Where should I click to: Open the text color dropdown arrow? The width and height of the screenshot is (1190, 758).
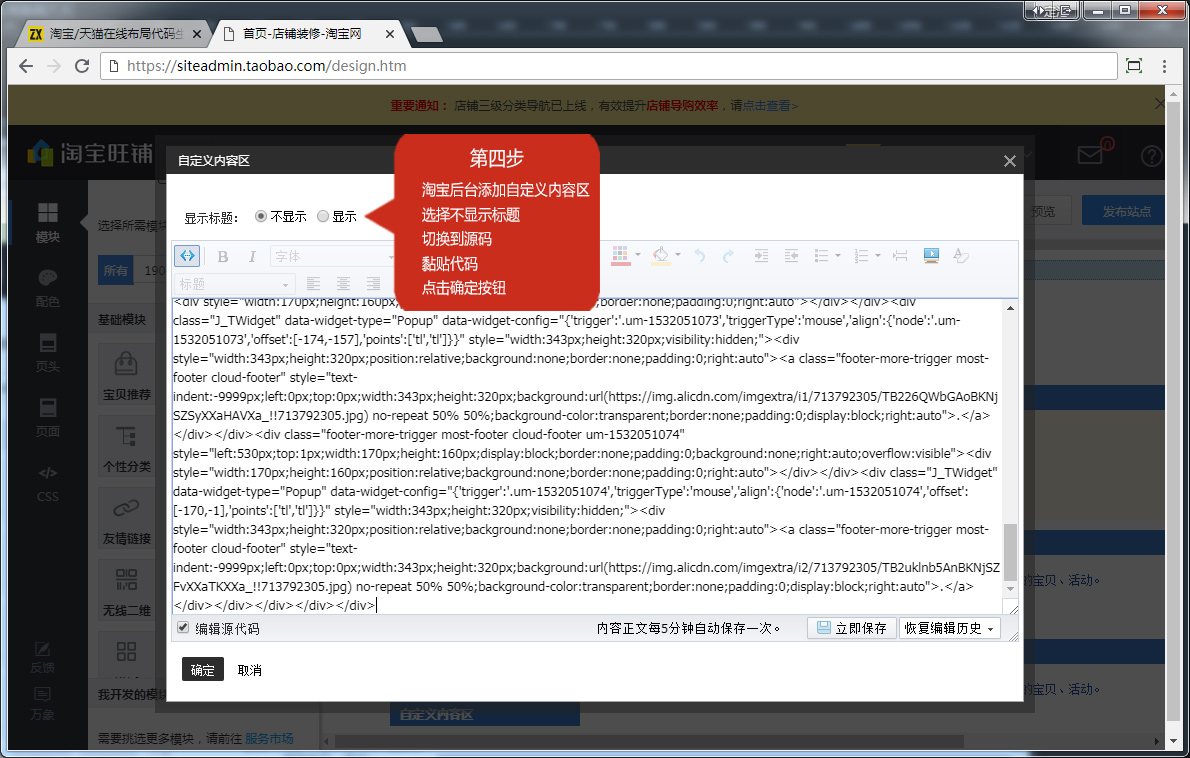[x=638, y=255]
